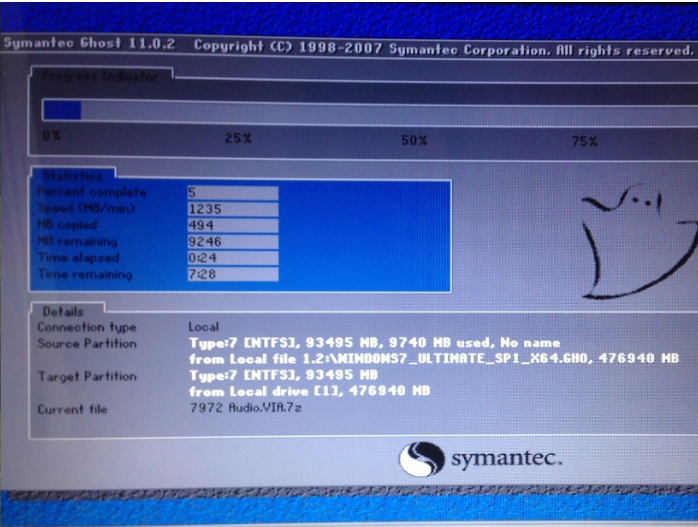Image resolution: width=698 pixels, height=527 pixels.
Task: Click the 75% progress scale marker
Action: [584, 142]
